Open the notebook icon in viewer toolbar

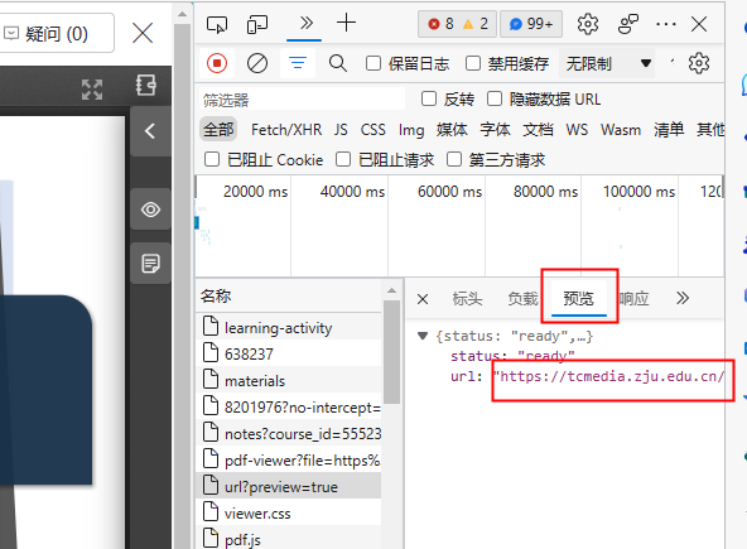click(145, 85)
